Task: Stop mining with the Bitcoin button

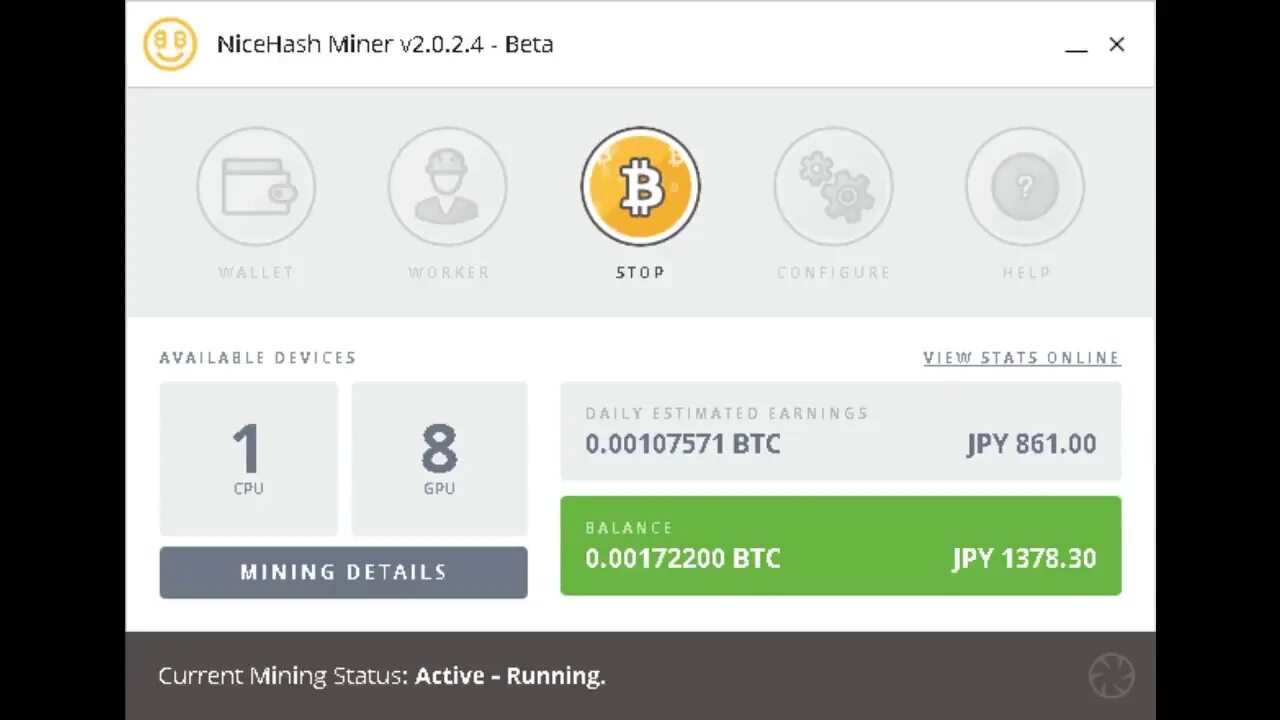Action: tap(640, 186)
